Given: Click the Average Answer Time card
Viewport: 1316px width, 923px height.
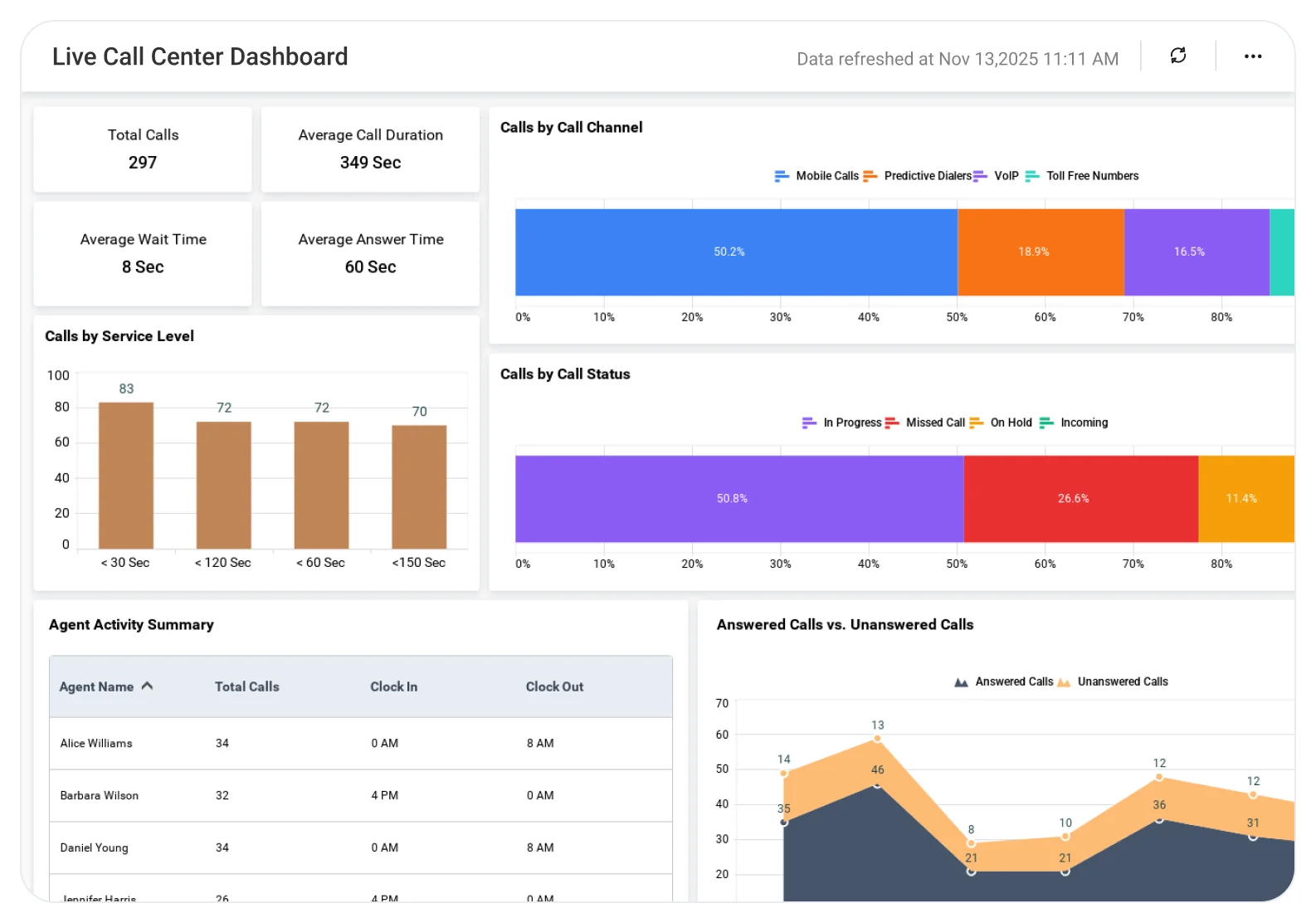Looking at the screenshot, I should 370,254.
